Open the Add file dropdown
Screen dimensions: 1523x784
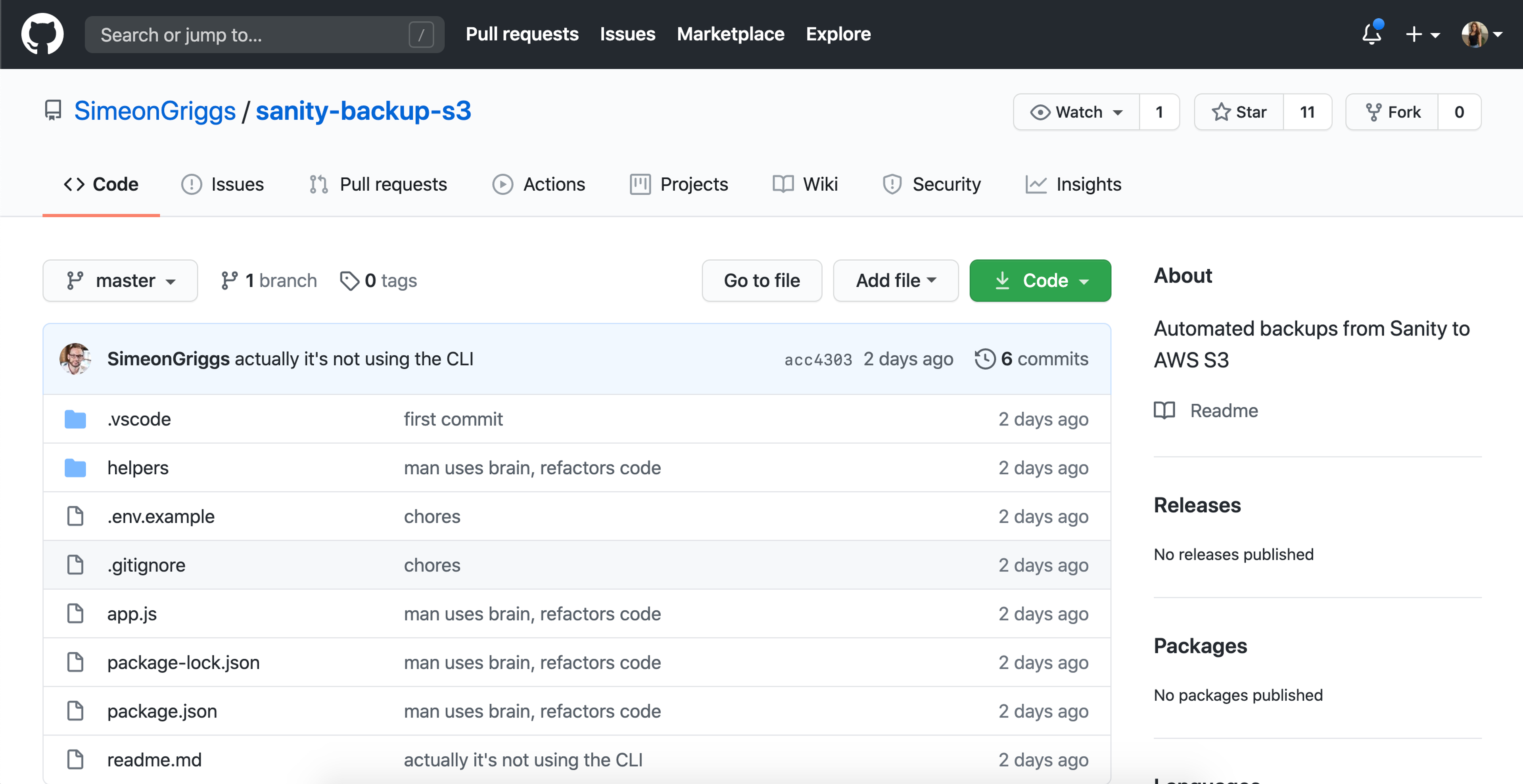[x=895, y=281]
